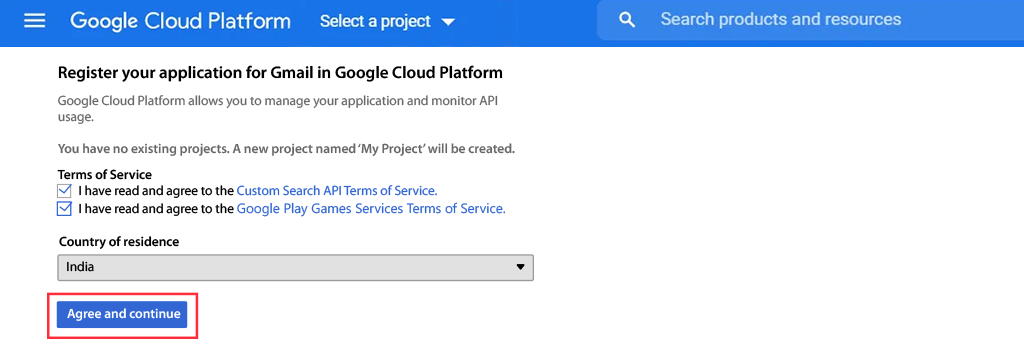The height and width of the screenshot is (362, 1024).
Task: Focus the Search products and resources field
Action: click(x=810, y=20)
